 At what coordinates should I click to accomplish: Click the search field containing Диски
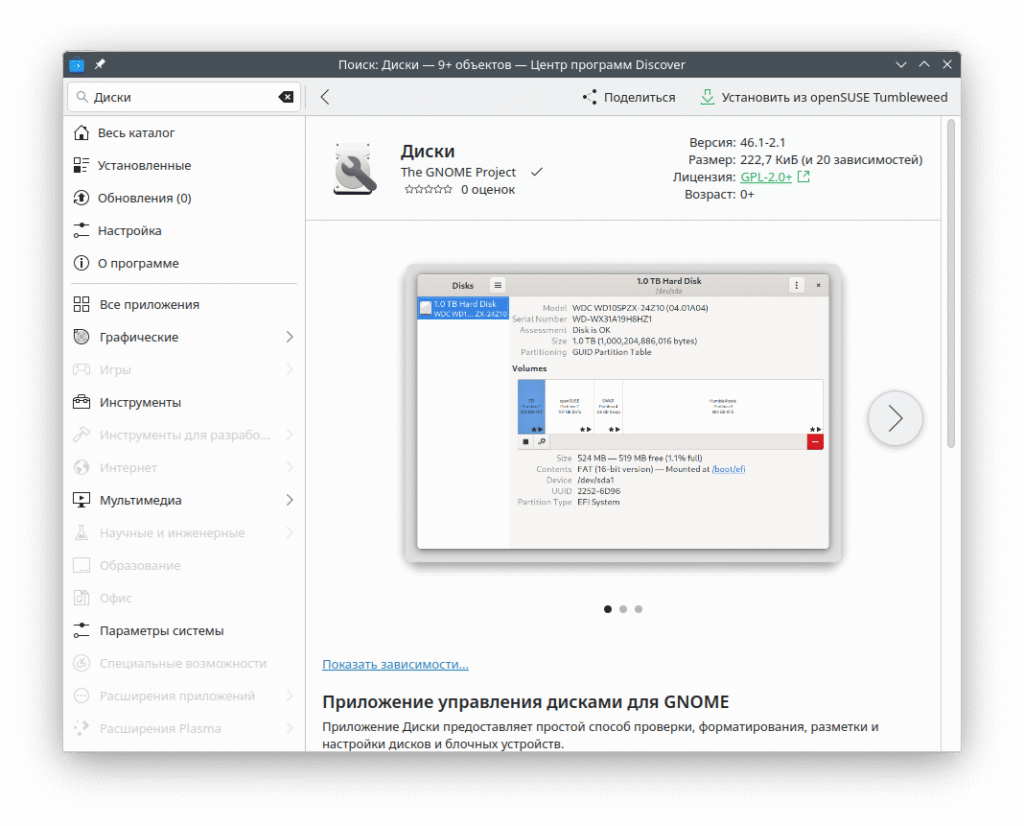click(x=184, y=97)
